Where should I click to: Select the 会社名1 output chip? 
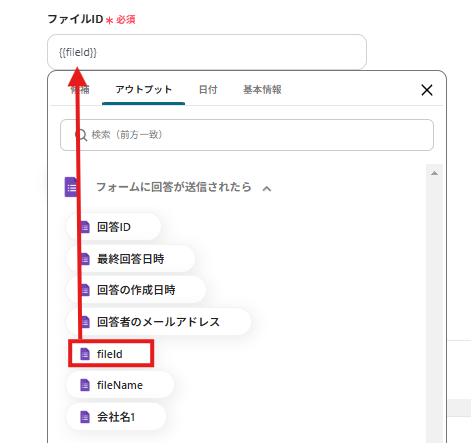pos(116,417)
